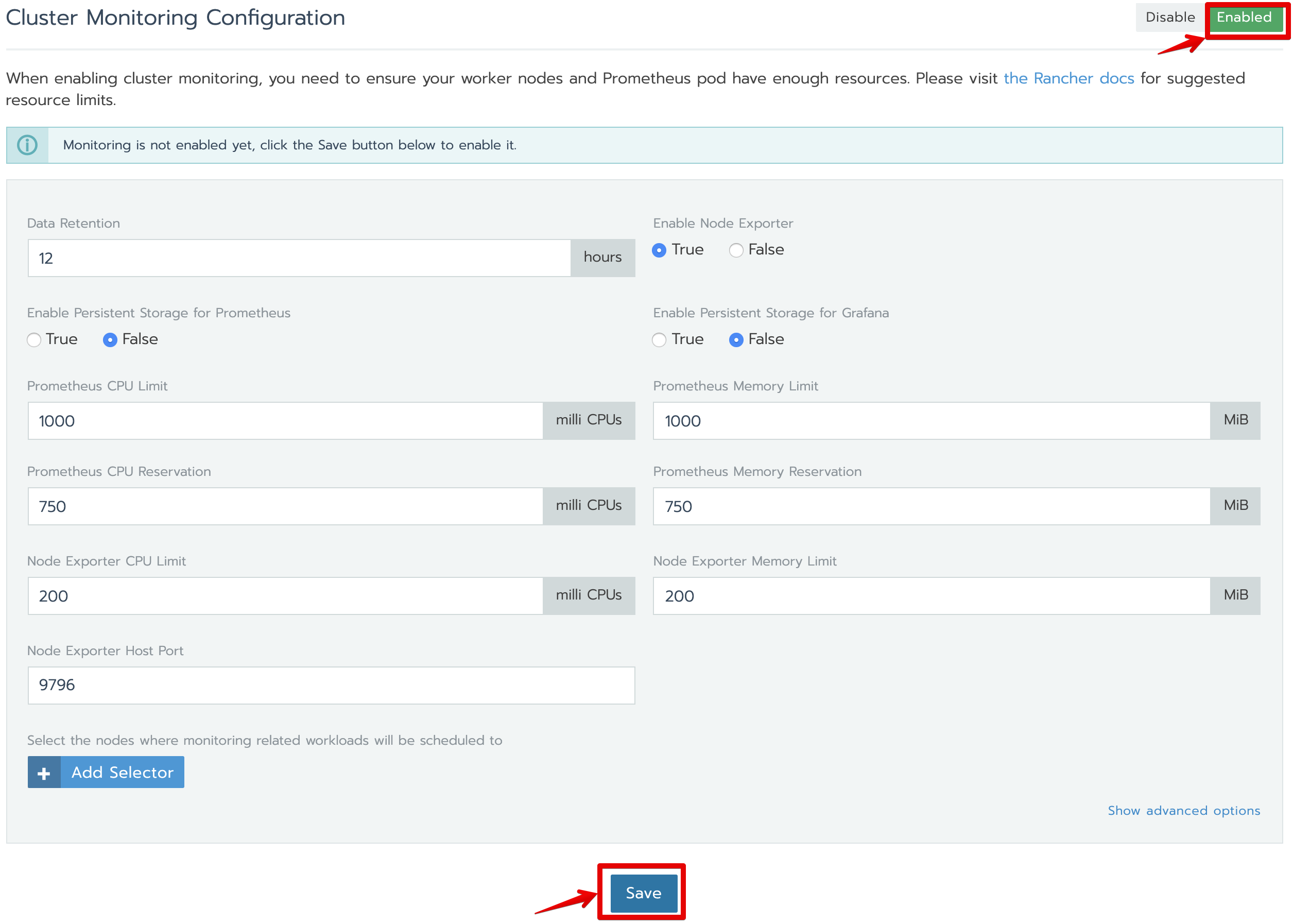Expand Show advanced options
Image resolution: width=1293 pixels, height=924 pixels.
pyautogui.click(x=1183, y=810)
